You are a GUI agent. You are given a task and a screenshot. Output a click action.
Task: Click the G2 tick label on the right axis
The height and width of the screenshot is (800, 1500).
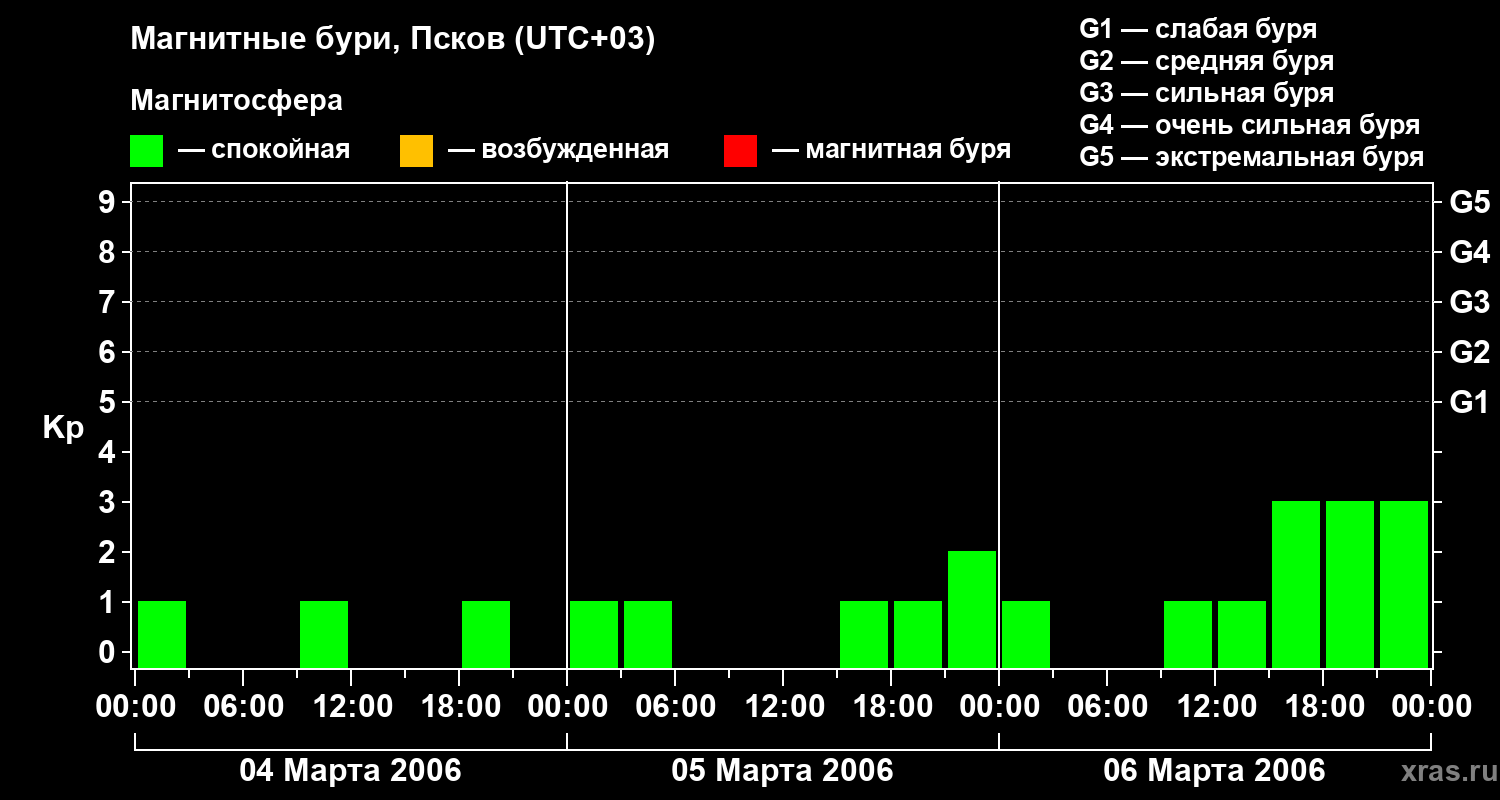tap(1470, 352)
